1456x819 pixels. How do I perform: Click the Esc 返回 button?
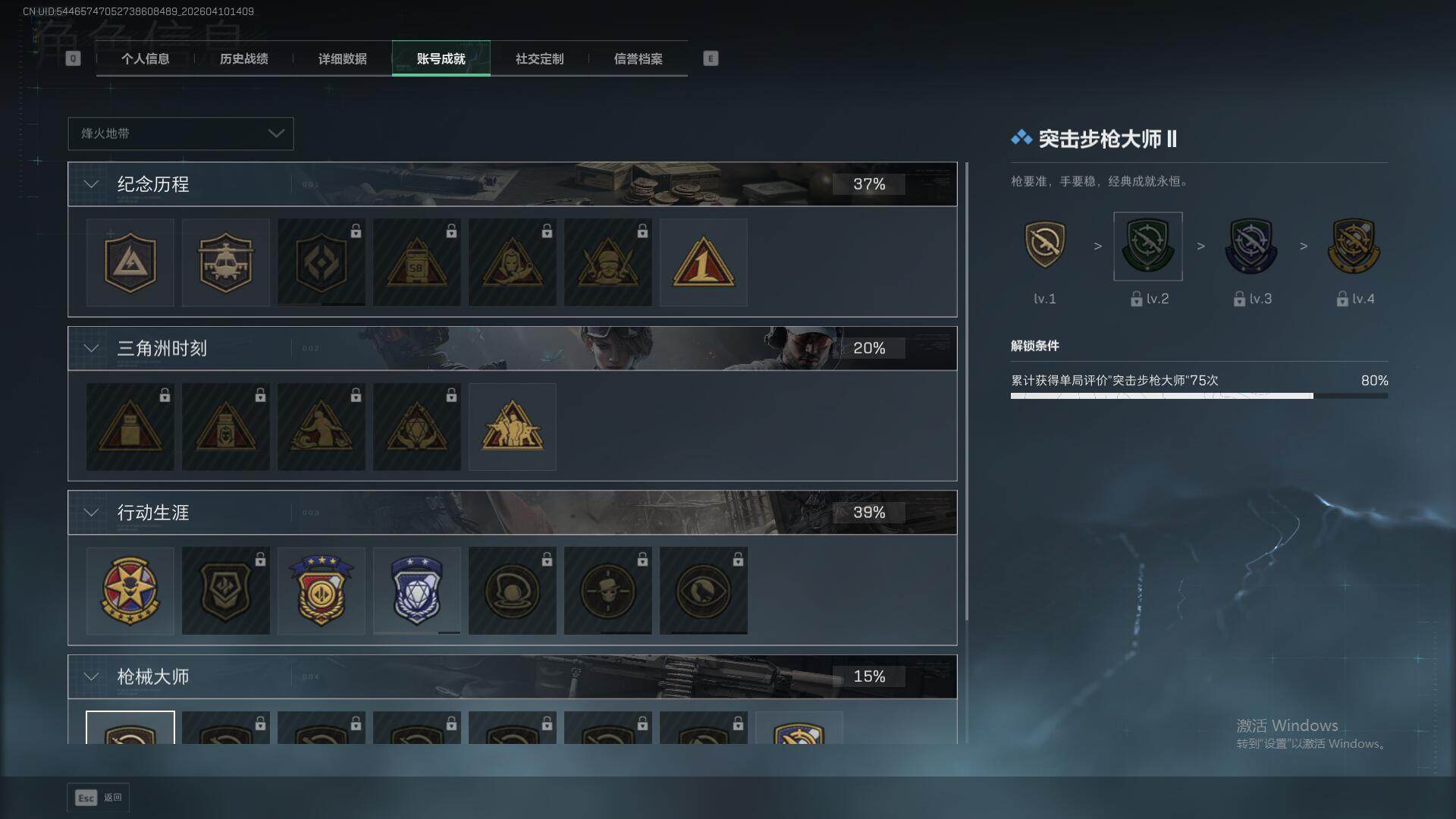tap(99, 798)
